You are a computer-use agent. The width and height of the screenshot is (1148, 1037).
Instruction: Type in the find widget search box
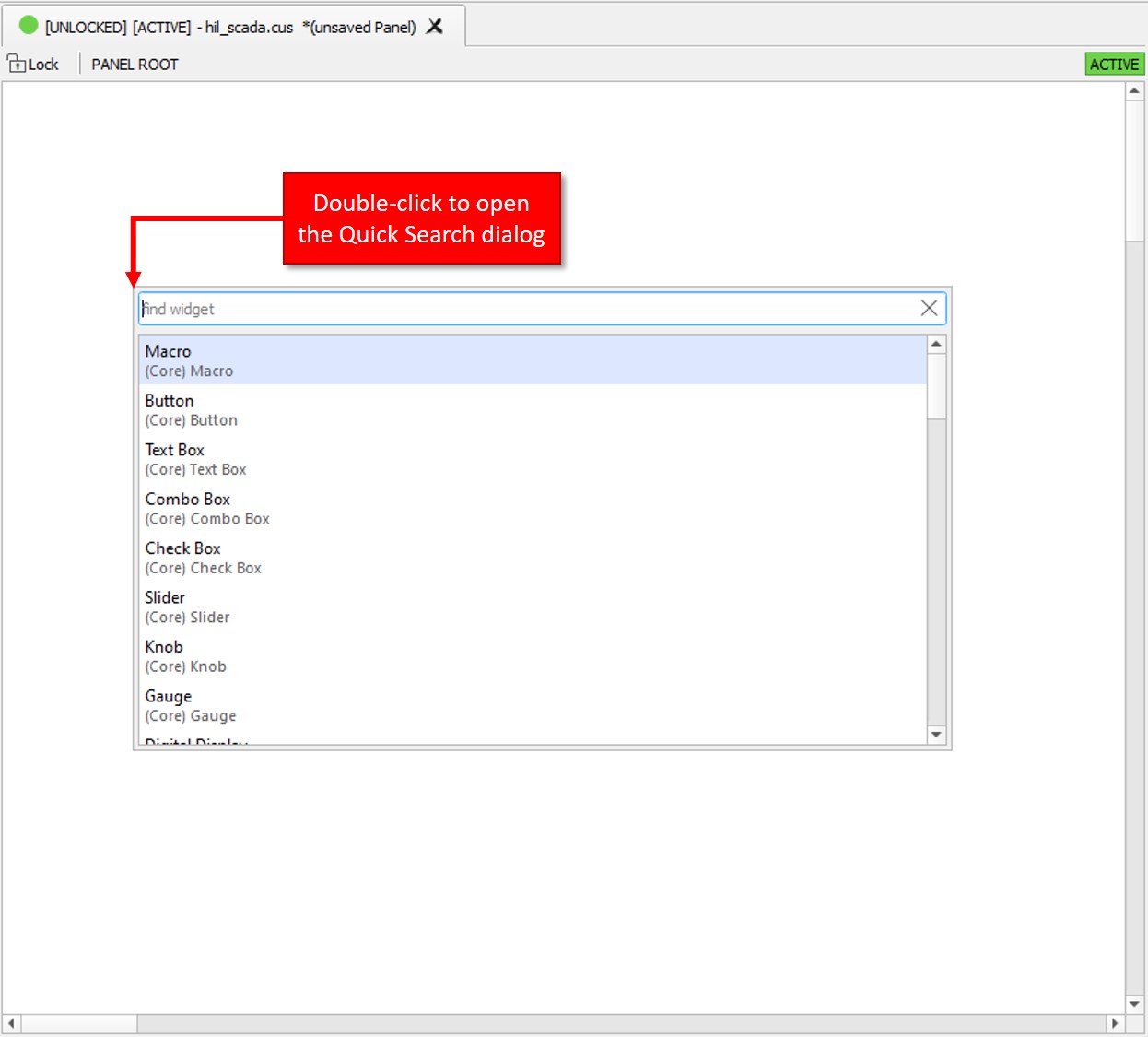point(525,309)
